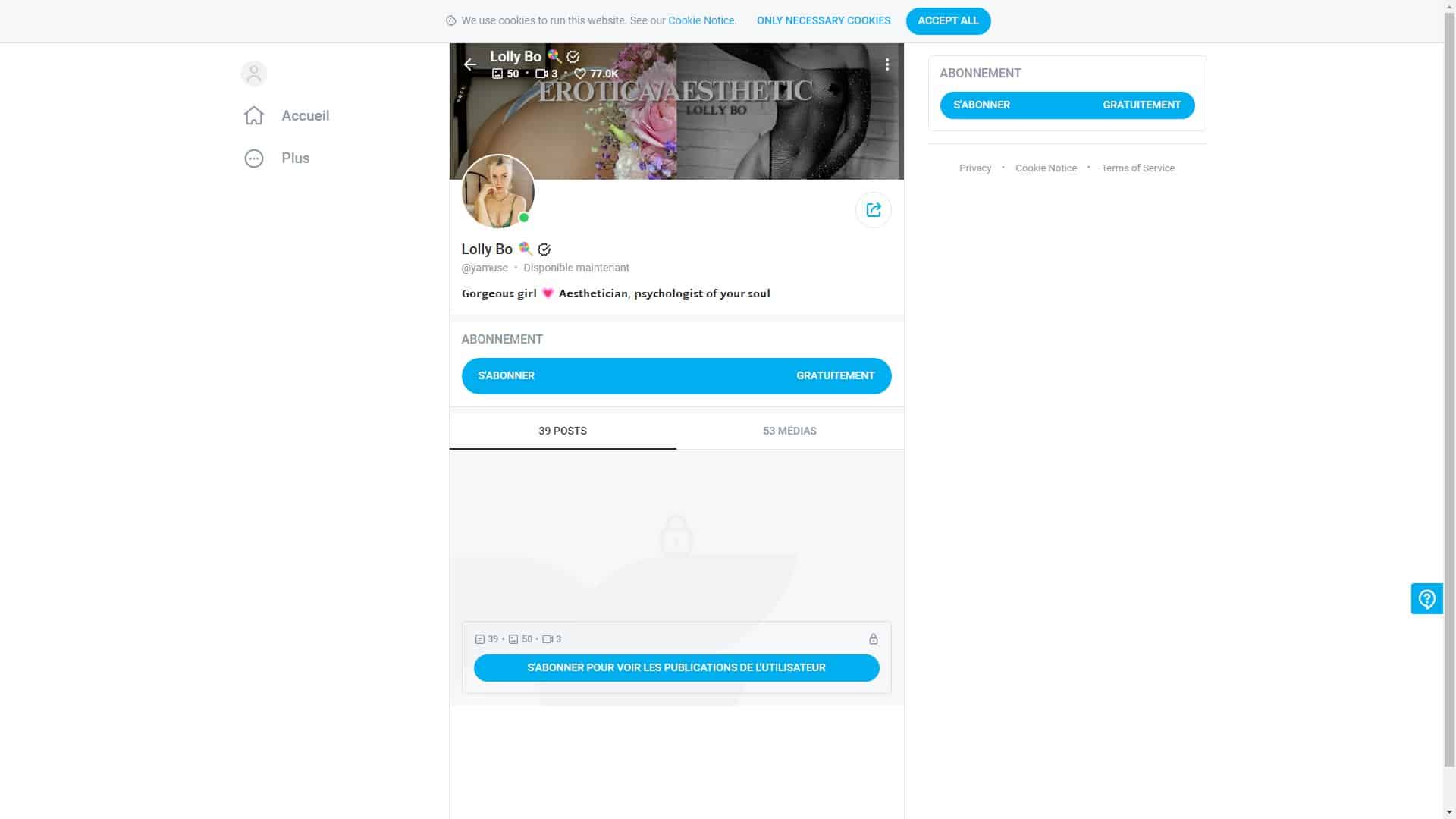Click the lock icon in post summary
1456x819 pixels.
(873, 639)
